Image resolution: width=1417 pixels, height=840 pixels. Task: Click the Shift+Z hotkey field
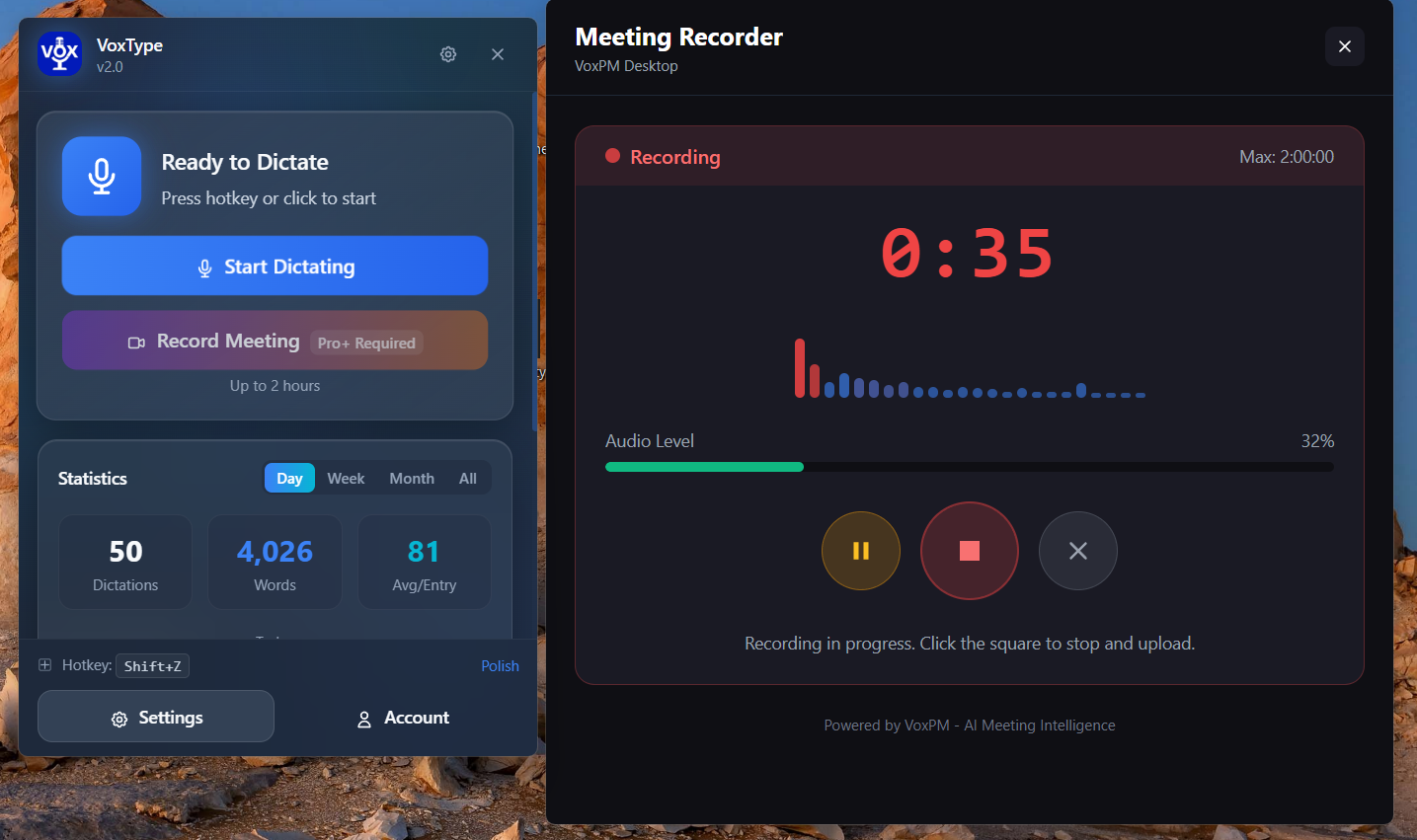point(152,665)
